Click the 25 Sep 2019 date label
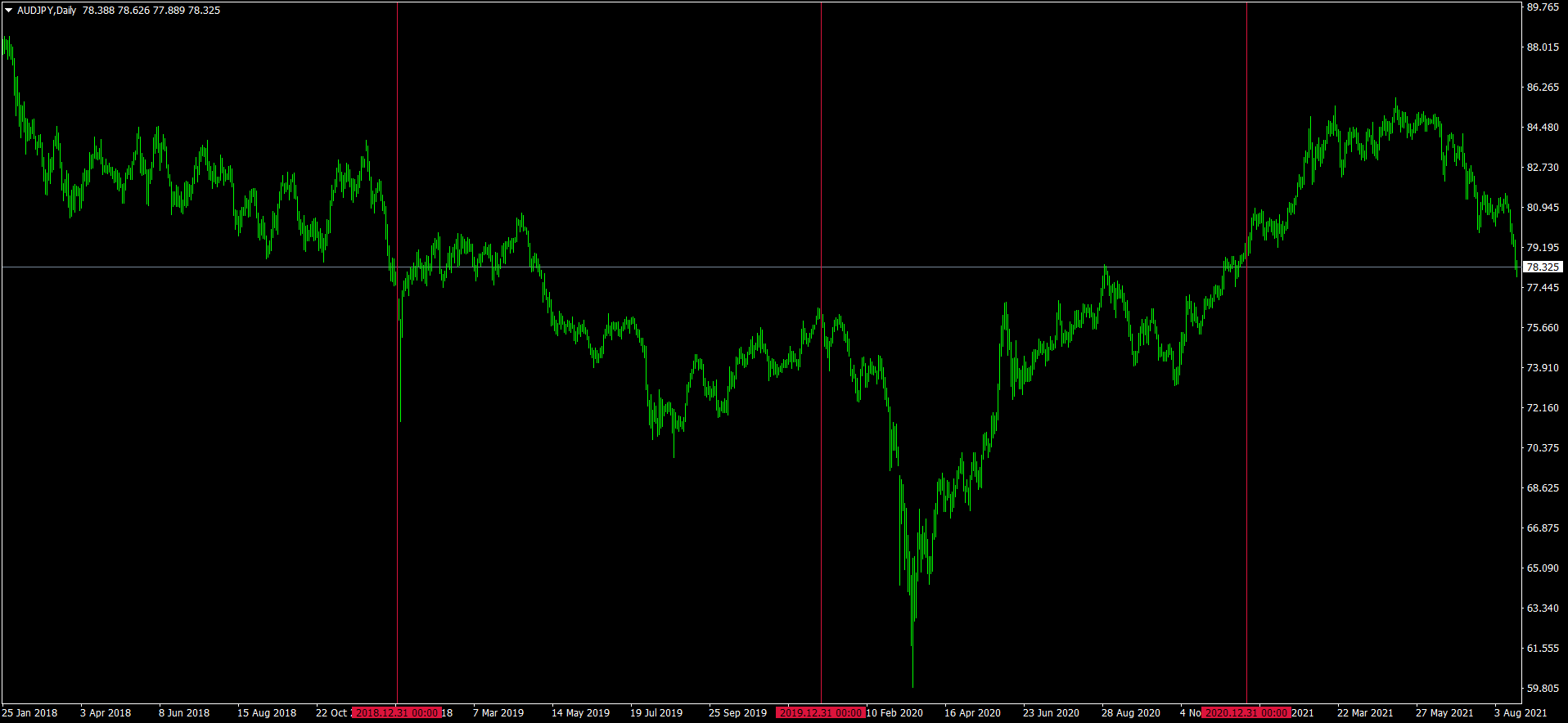Image resolution: width=1568 pixels, height=723 pixels. (x=737, y=713)
